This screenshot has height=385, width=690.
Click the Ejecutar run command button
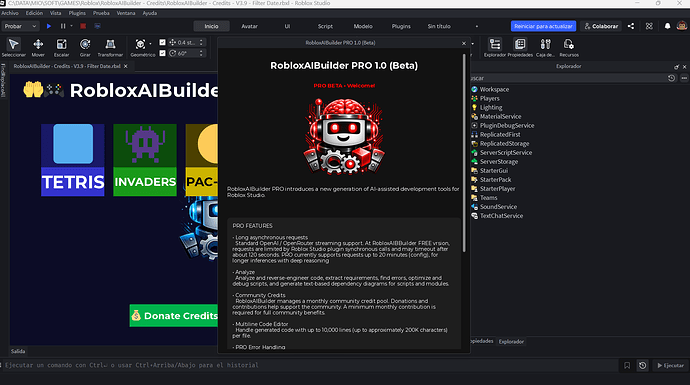pos(670,365)
